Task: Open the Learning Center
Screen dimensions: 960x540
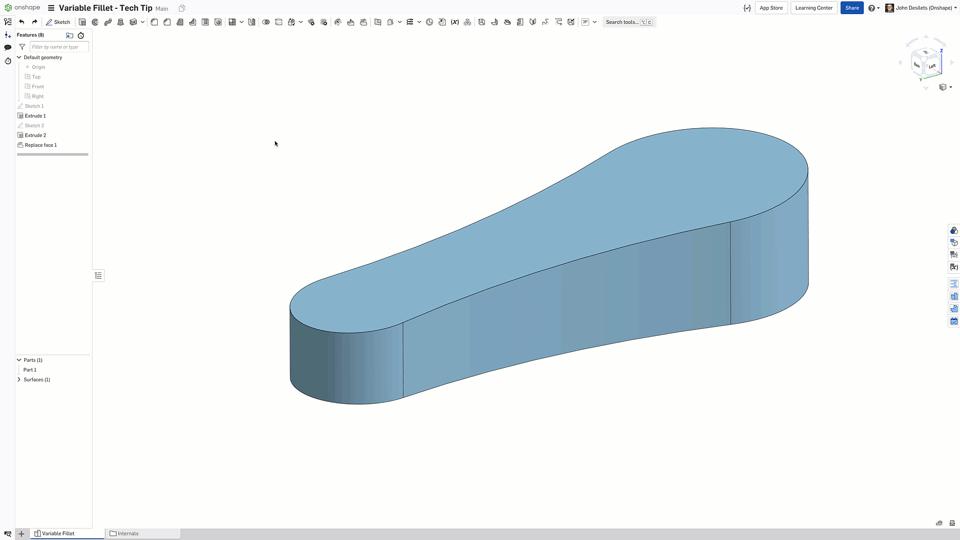Action: [x=813, y=8]
